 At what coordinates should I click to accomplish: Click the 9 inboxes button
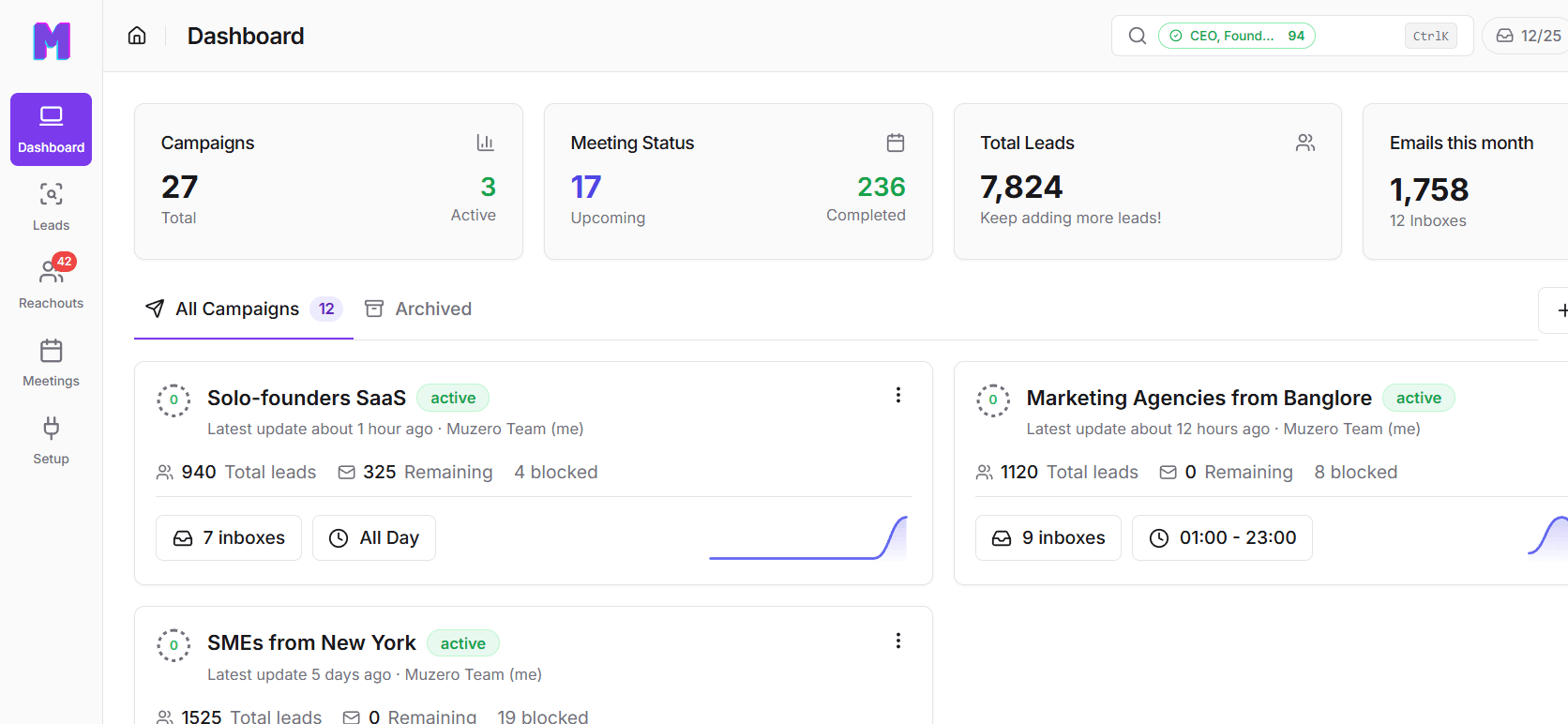[1048, 538]
